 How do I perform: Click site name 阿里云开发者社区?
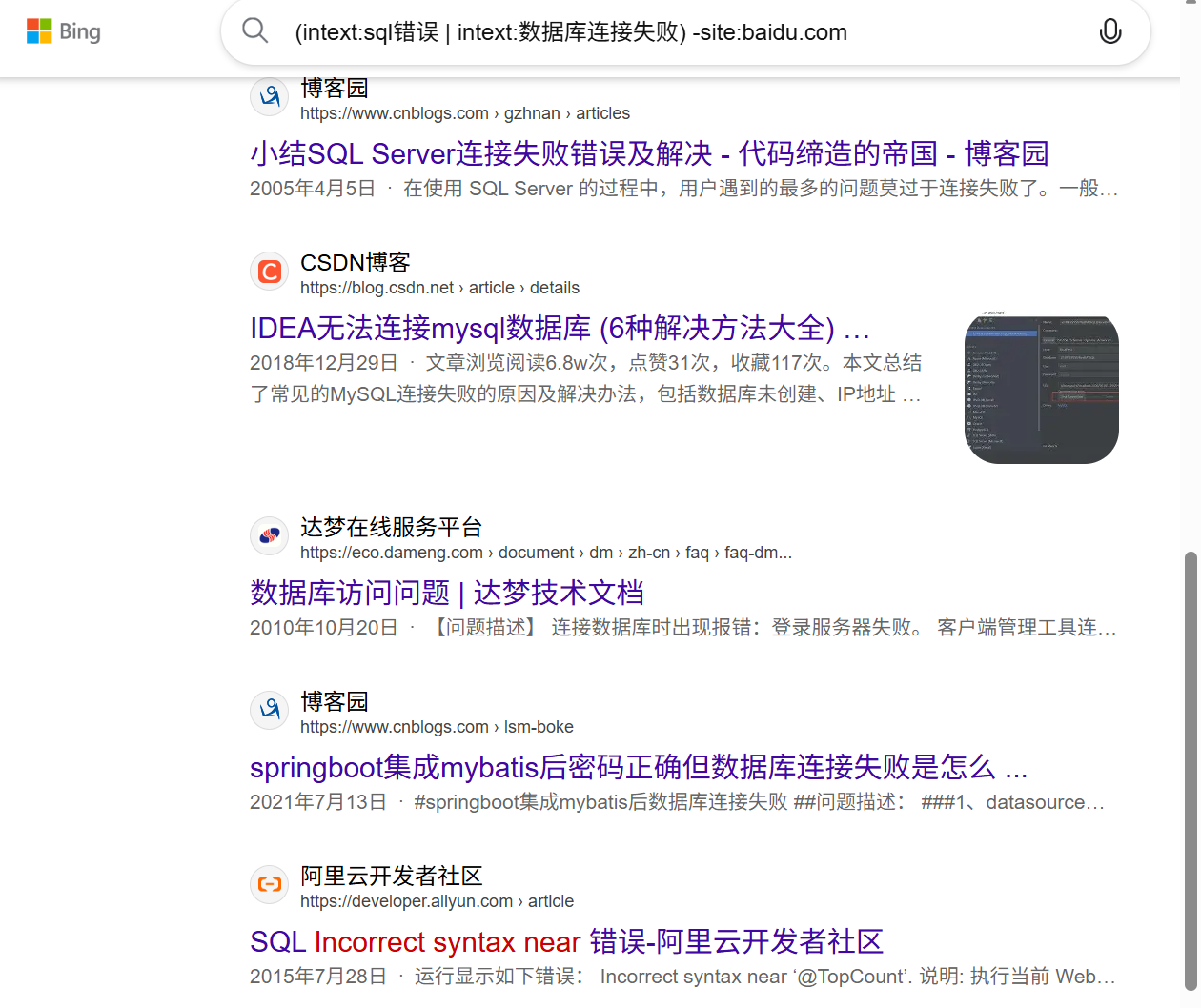[392, 876]
